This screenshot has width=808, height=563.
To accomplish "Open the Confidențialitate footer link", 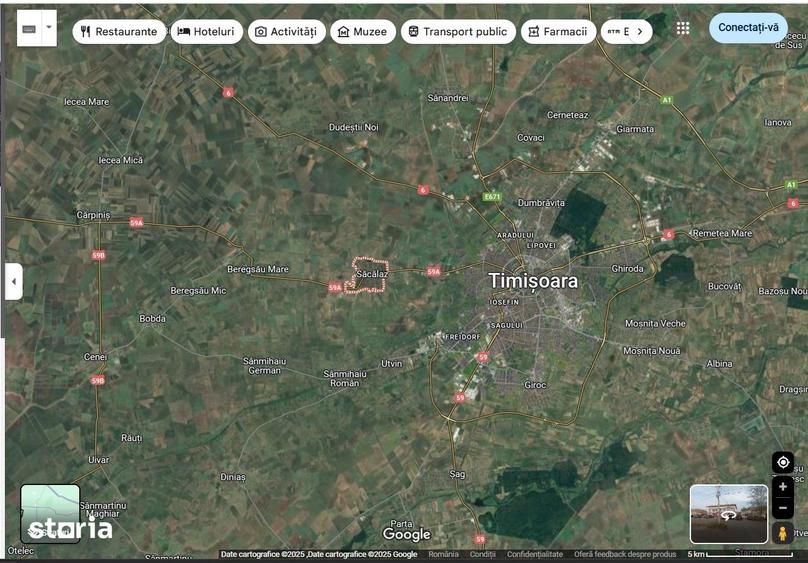I will click(534, 554).
